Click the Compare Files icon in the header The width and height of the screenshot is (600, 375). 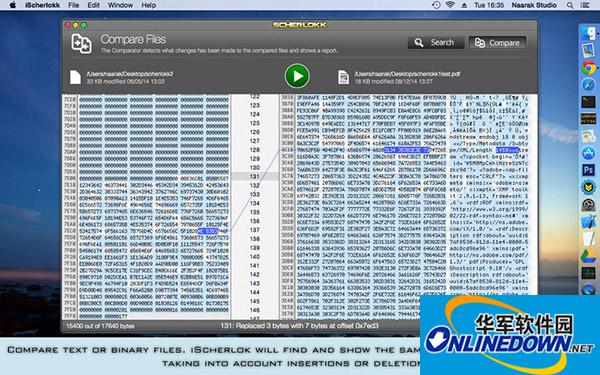coord(81,43)
